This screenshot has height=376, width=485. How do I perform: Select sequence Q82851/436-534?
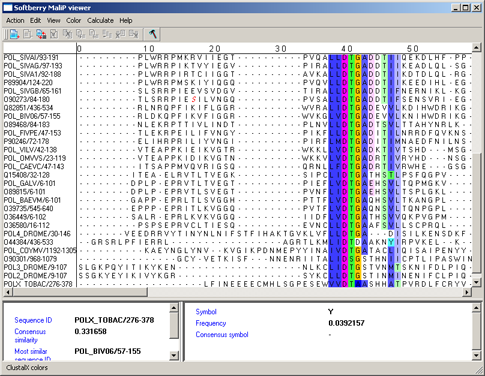pos(28,108)
